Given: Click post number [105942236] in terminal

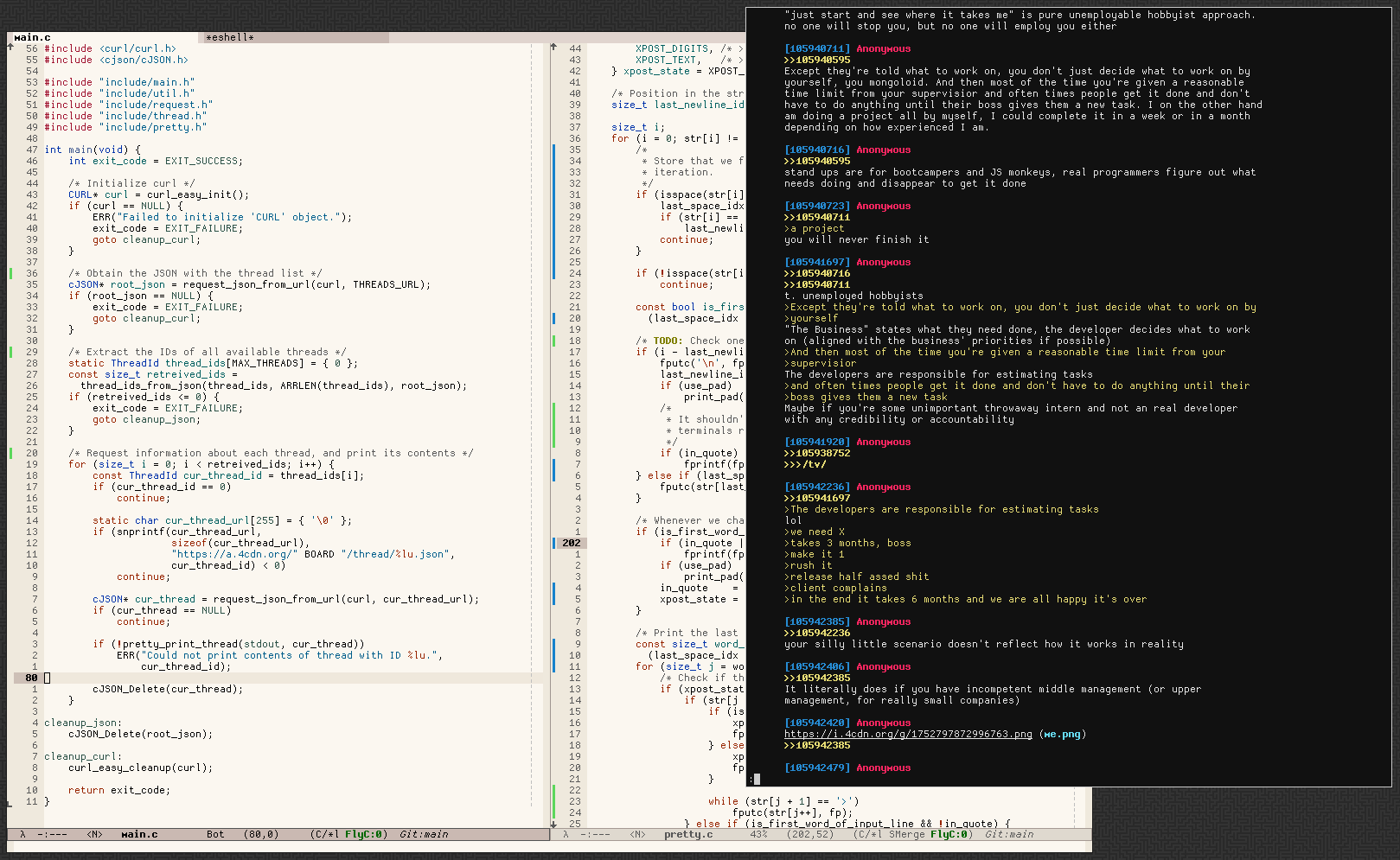Looking at the screenshot, I should point(817,487).
